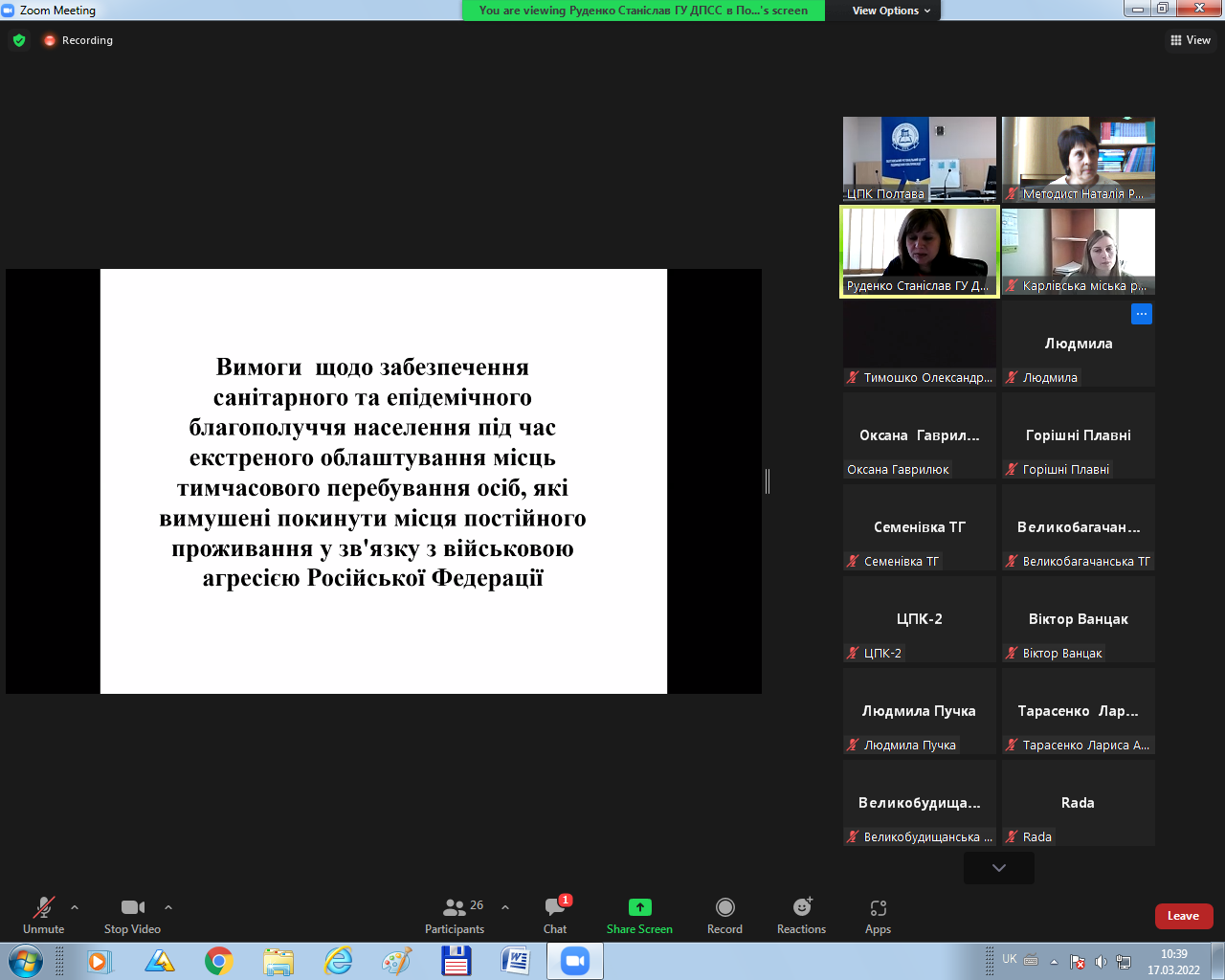
Task: Expand participants options arrow
Action: click(x=505, y=907)
